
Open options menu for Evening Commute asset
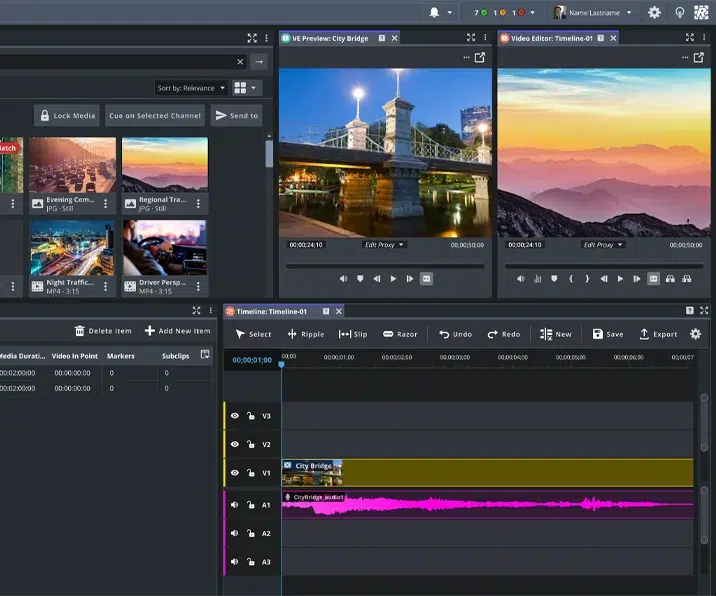105,204
